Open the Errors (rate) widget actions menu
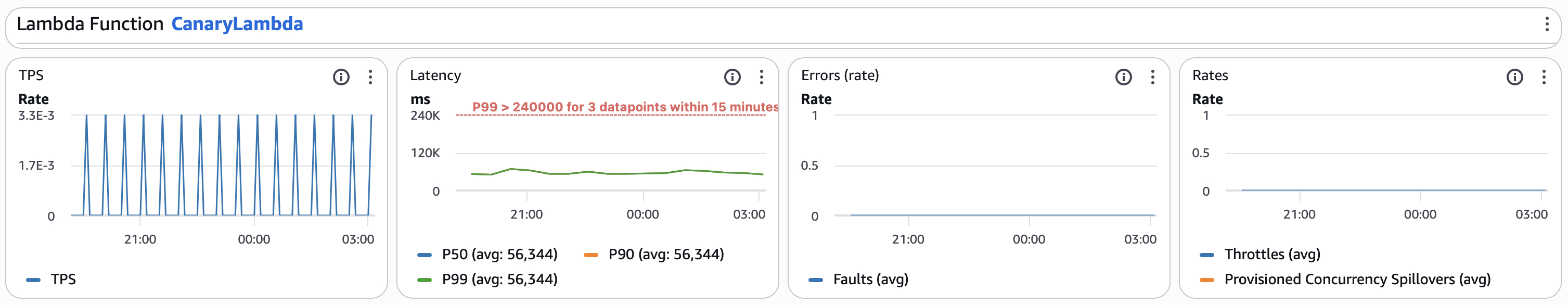The height and width of the screenshot is (305, 1568). tap(1152, 77)
